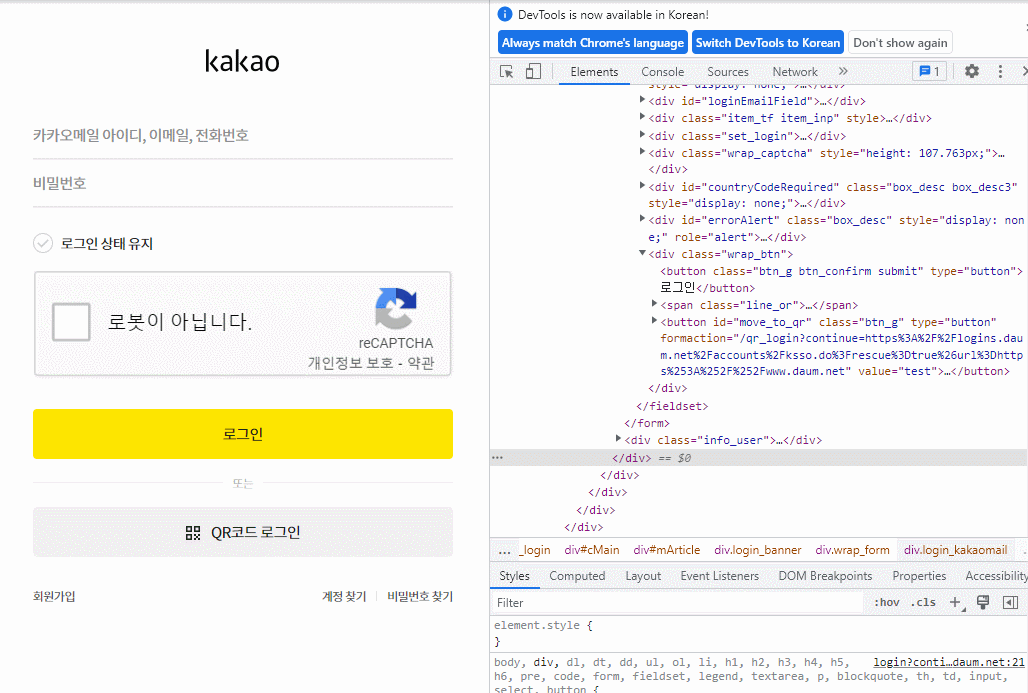Open the 계정 찾기 link

pos(344,597)
